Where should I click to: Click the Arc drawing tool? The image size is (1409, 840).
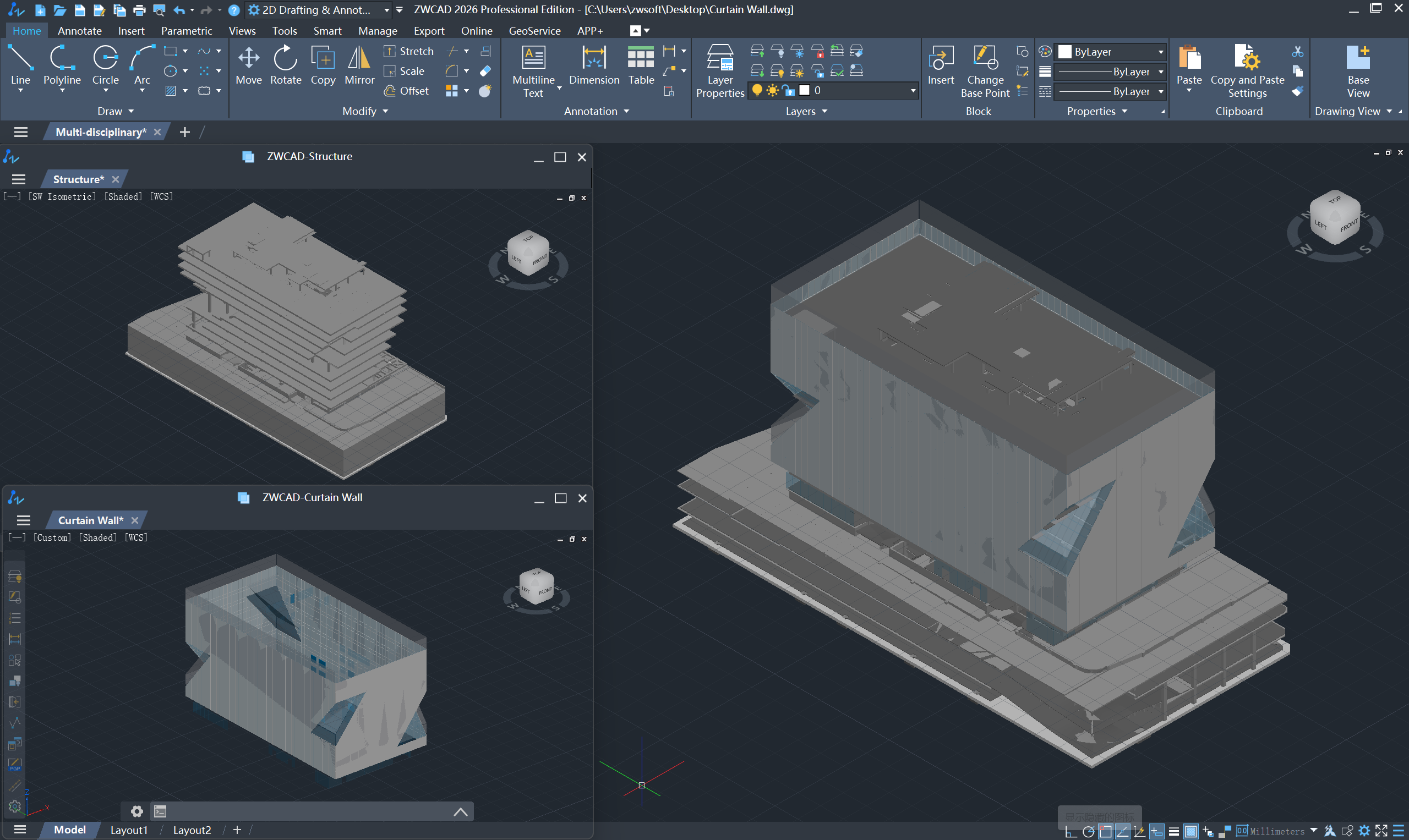point(142,64)
